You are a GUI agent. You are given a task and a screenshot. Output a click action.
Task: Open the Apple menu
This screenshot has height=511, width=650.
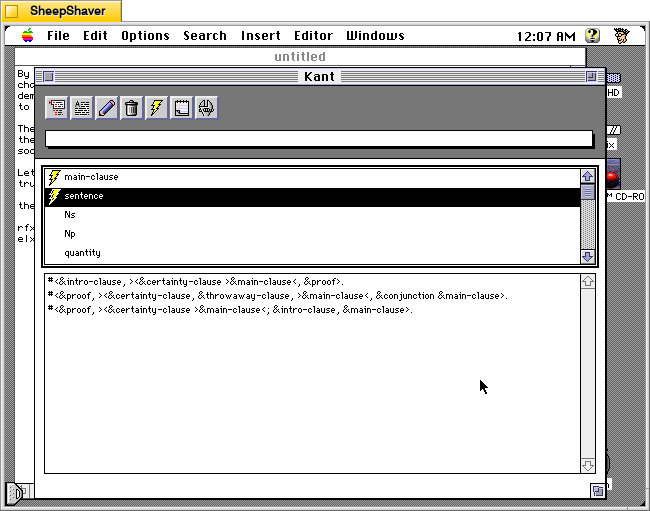coord(27,36)
